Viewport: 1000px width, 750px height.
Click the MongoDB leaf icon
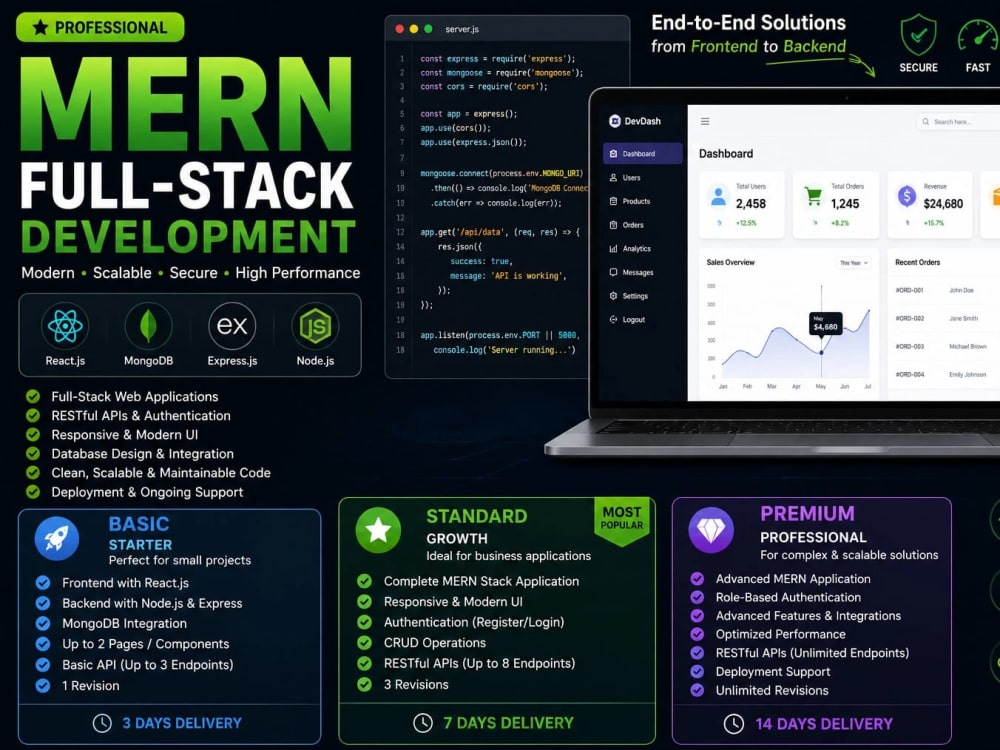pyautogui.click(x=148, y=326)
